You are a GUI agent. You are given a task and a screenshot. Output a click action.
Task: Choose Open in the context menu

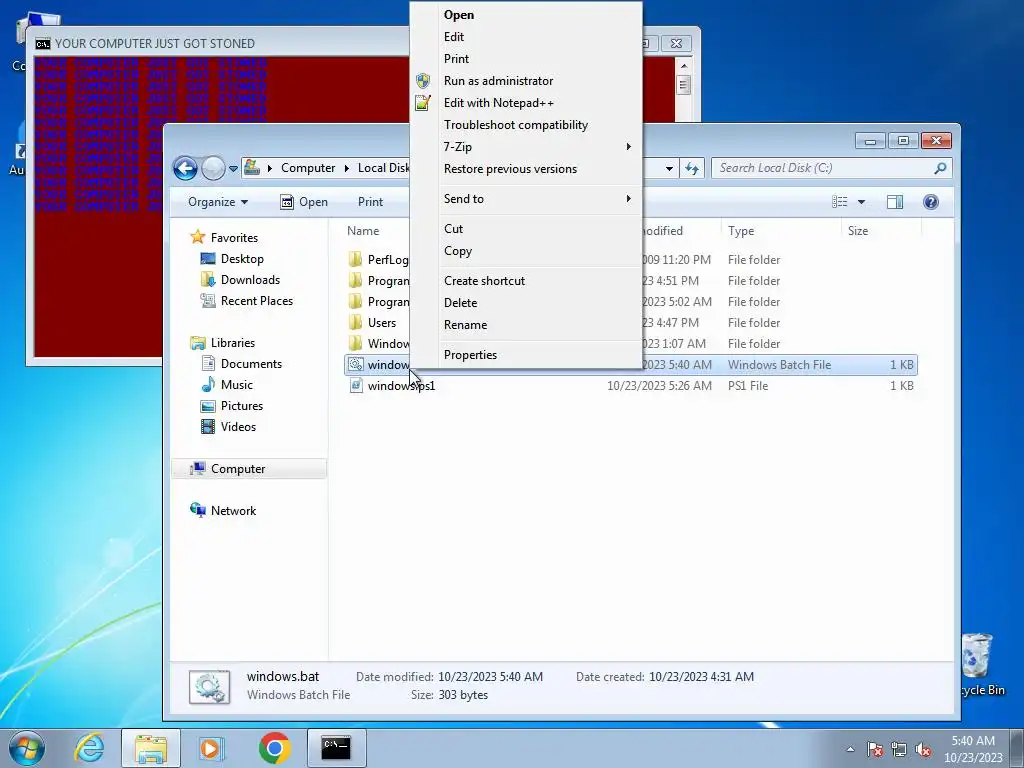point(459,15)
